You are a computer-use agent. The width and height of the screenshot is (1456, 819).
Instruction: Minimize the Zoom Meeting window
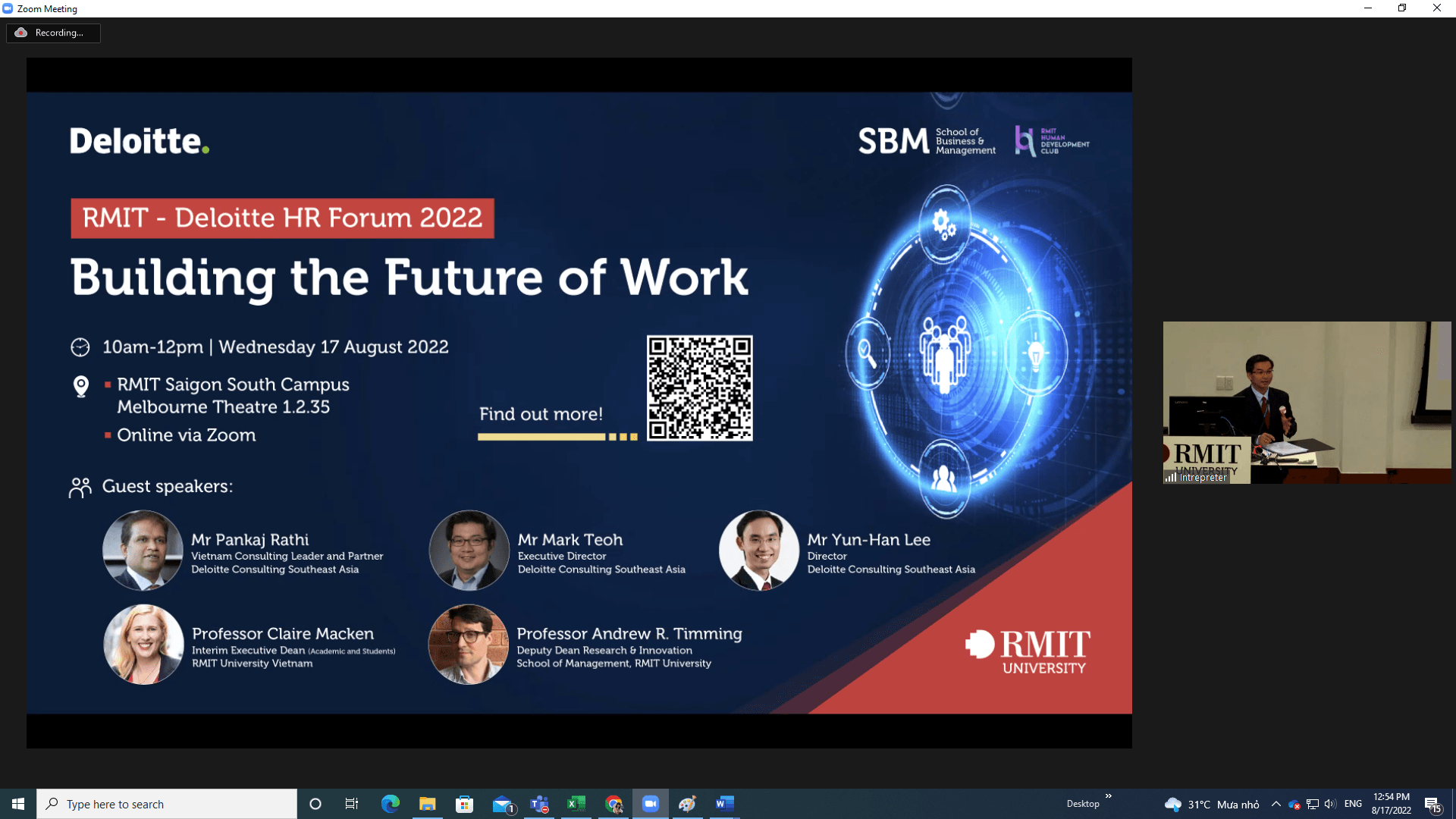pos(1368,8)
